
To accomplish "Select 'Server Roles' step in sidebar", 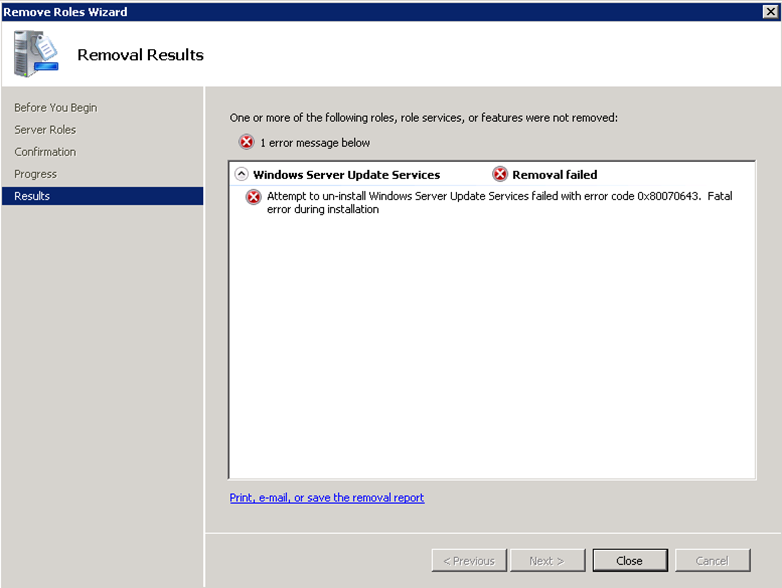I will pos(45,130).
